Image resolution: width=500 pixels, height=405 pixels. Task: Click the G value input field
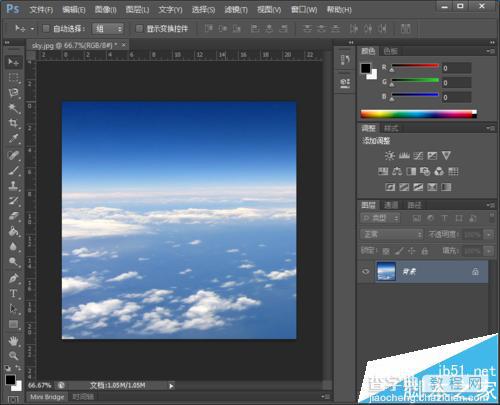click(457, 83)
